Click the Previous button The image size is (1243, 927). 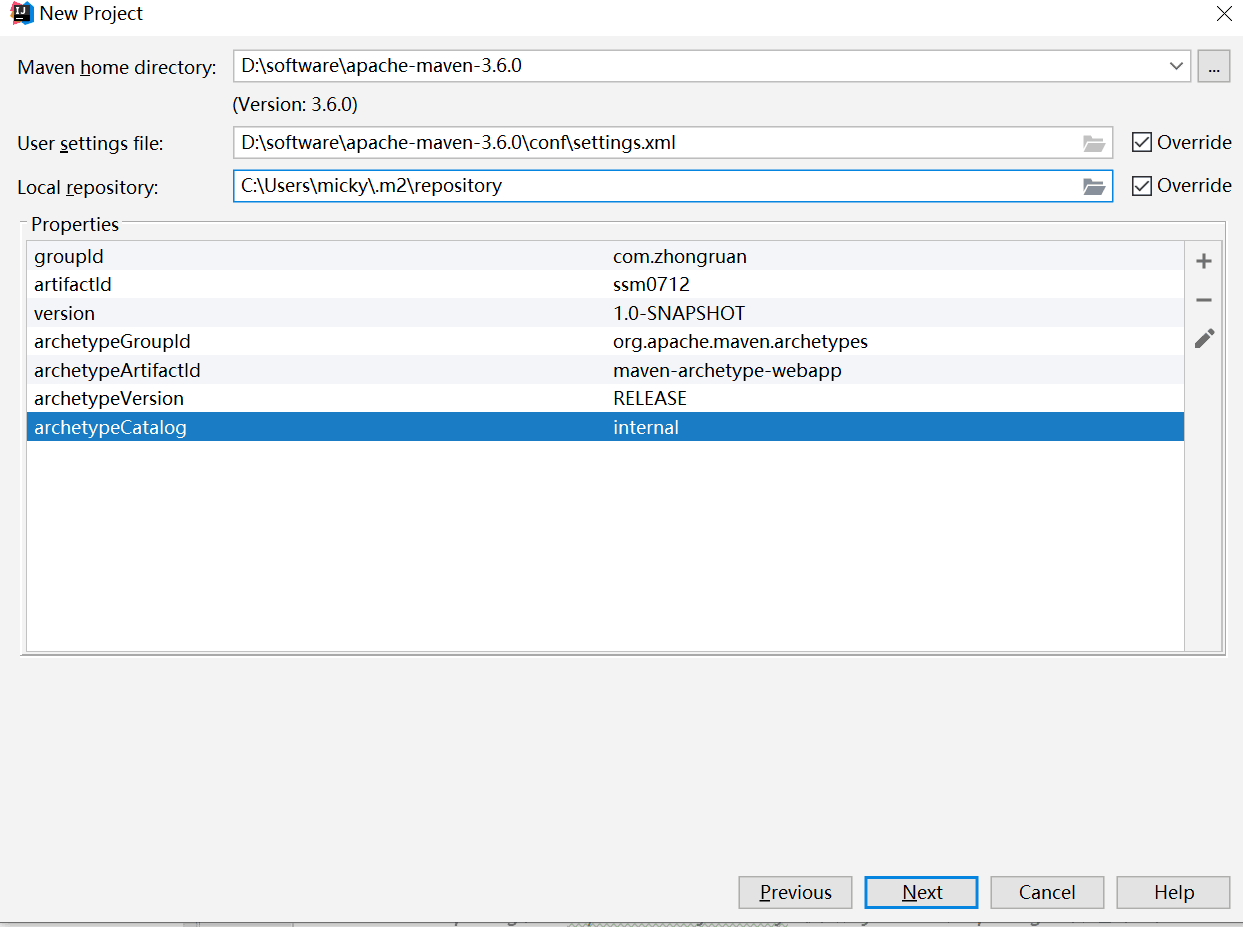pyautogui.click(x=795, y=892)
